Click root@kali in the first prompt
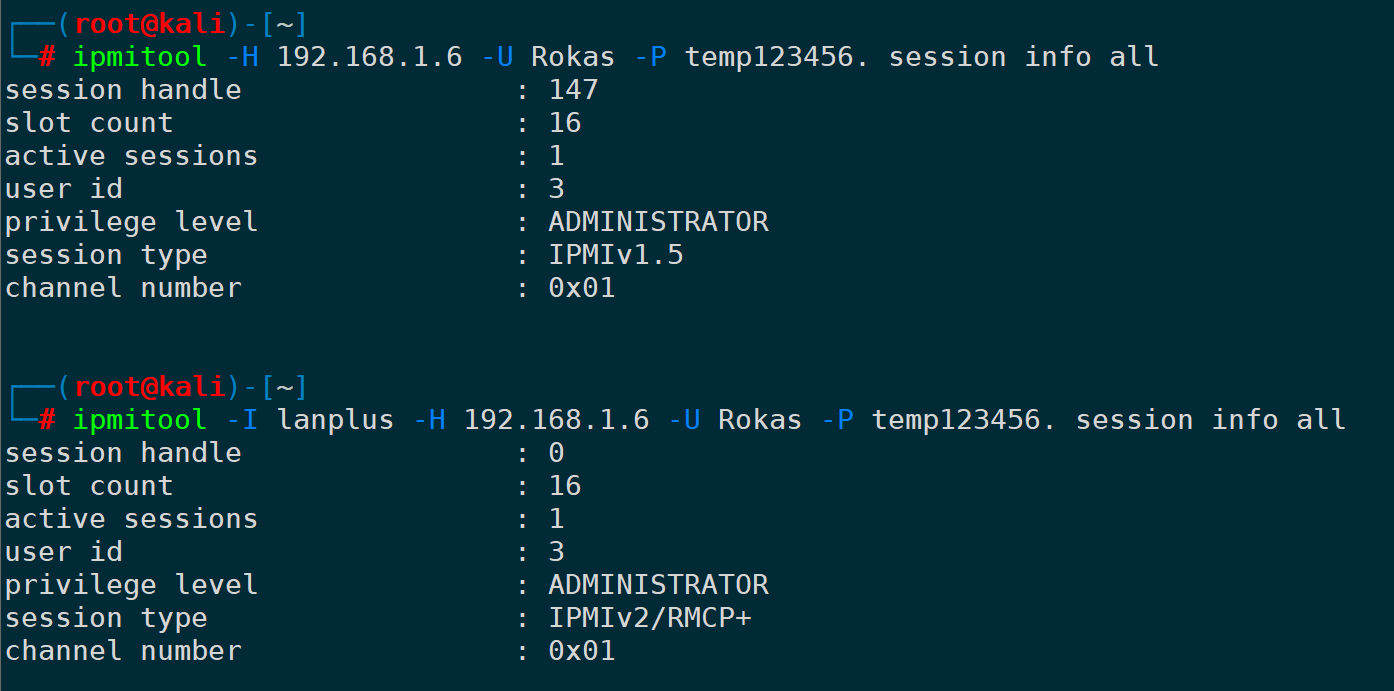Screen dimensions: 1394x691 150,24
